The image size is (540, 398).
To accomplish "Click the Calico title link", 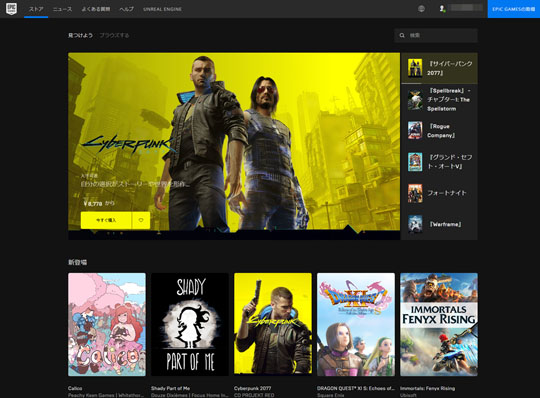I will (x=75, y=388).
